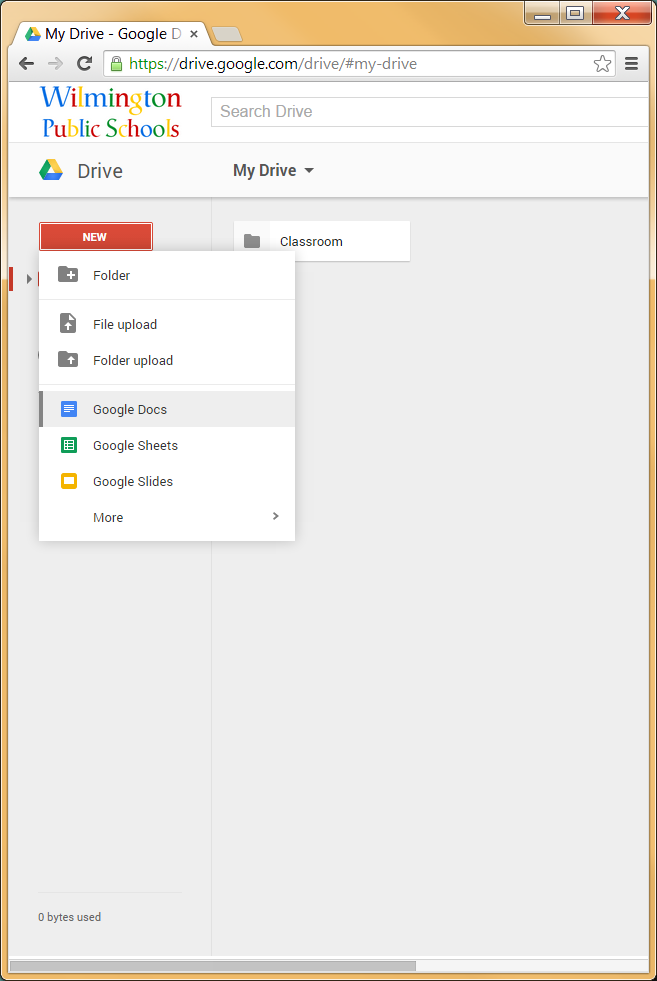Click the new folder plus icon
This screenshot has width=657, height=981.
[x=68, y=274]
